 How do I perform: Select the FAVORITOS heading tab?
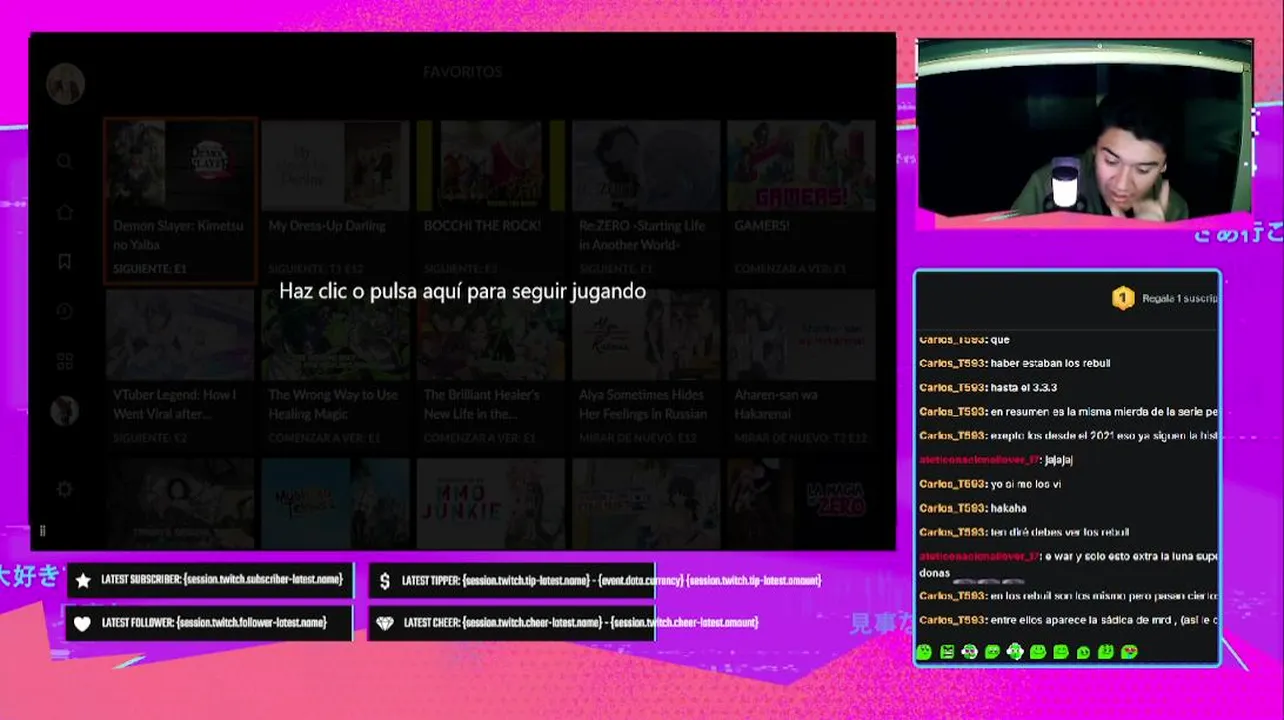tap(462, 72)
